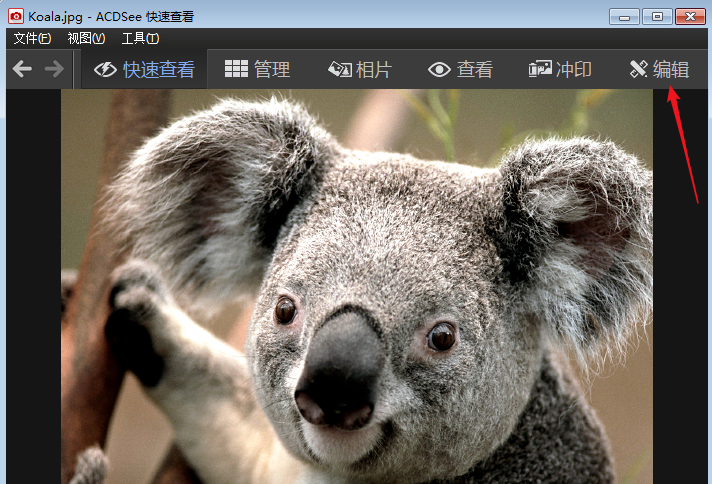Click the photo stack icon for 相片
The width and height of the screenshot is (712, 484).
click(340, 70)
